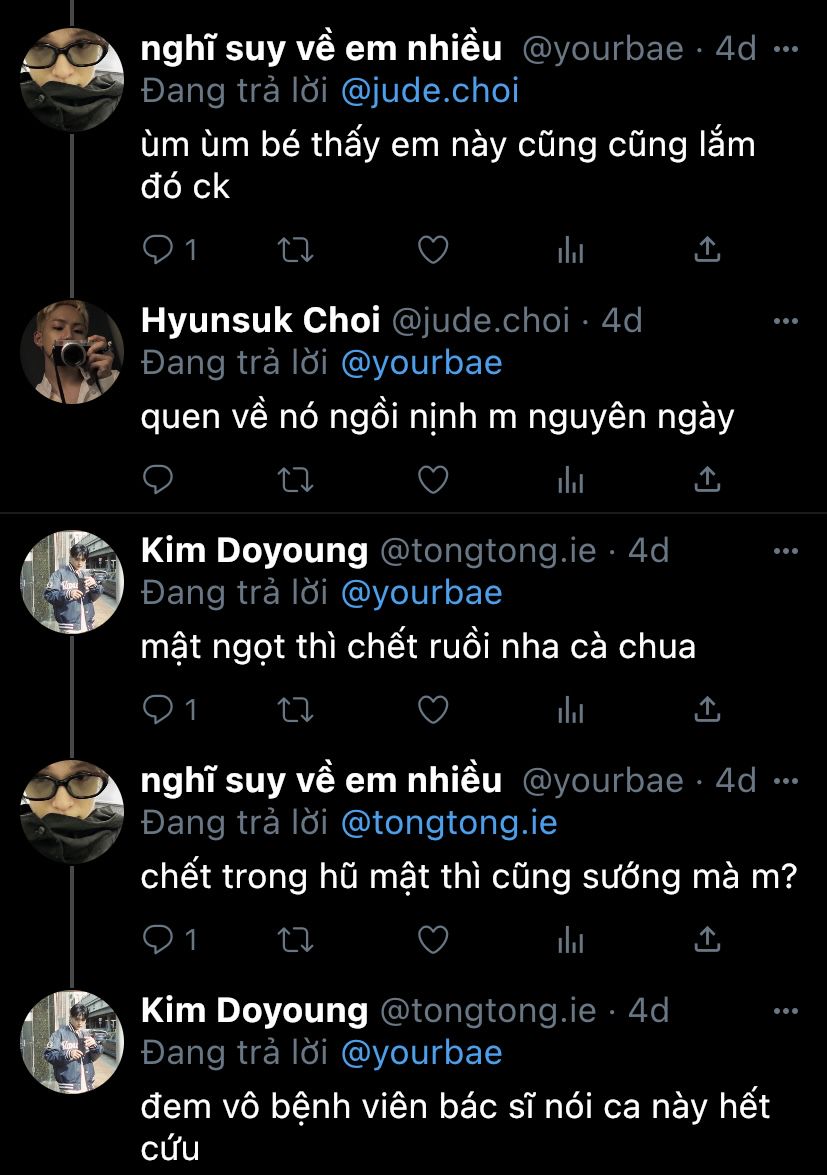View analytics for the "mật ngọt thì chết ruồi" tweet
The height and width of the screenshot is (1175, 827).
(570, 710)
